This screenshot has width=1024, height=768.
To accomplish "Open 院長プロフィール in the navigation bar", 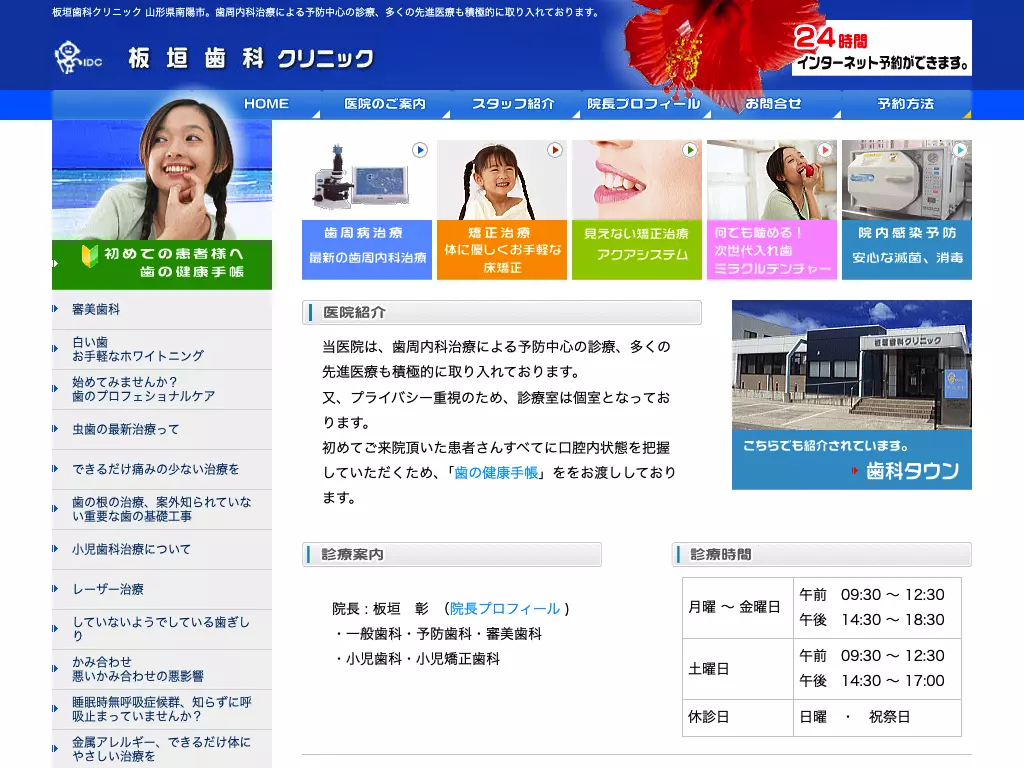I will (644, 104).
